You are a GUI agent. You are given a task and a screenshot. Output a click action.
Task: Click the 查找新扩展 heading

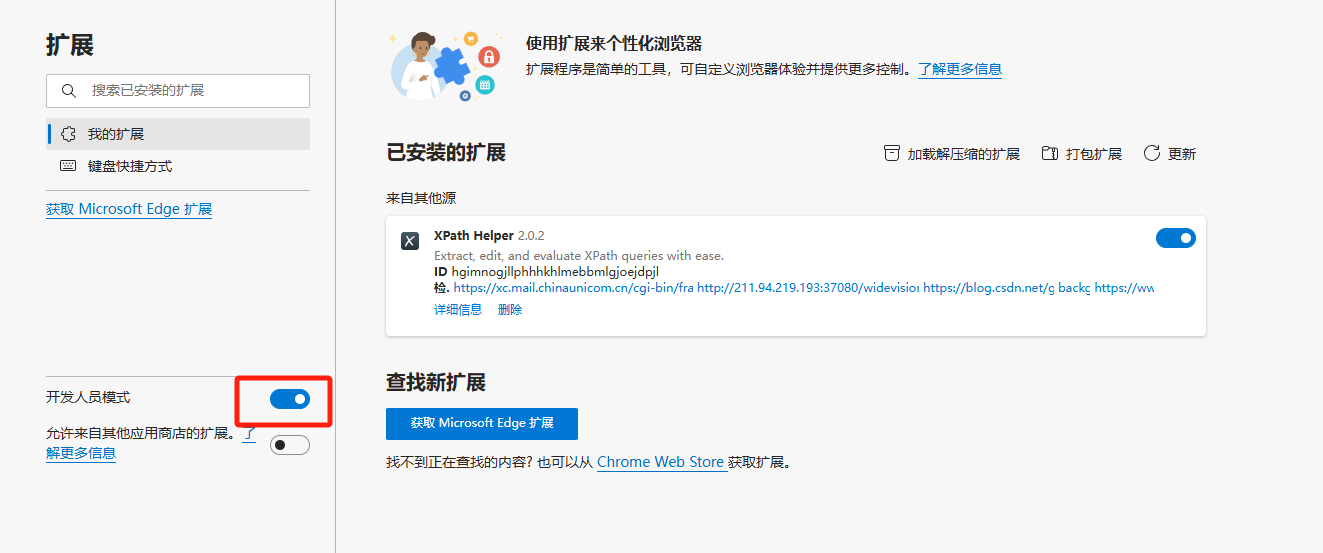coord(436,383)
